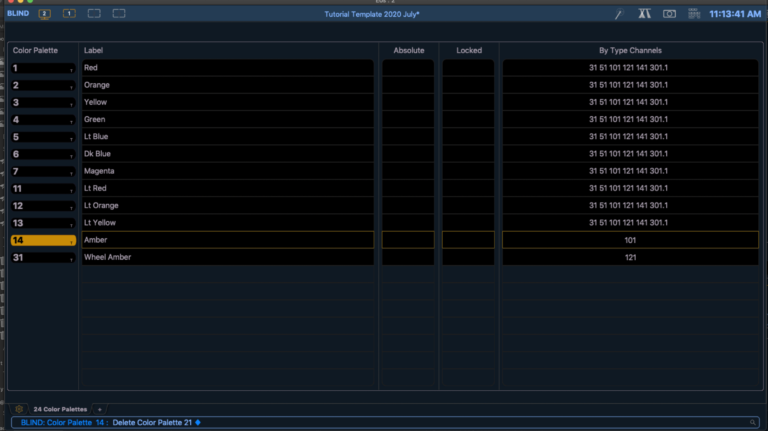Click the fourth empty workspace frame icon
The image size is (768, 431).
pyautogui.click(x=119, y=14)
